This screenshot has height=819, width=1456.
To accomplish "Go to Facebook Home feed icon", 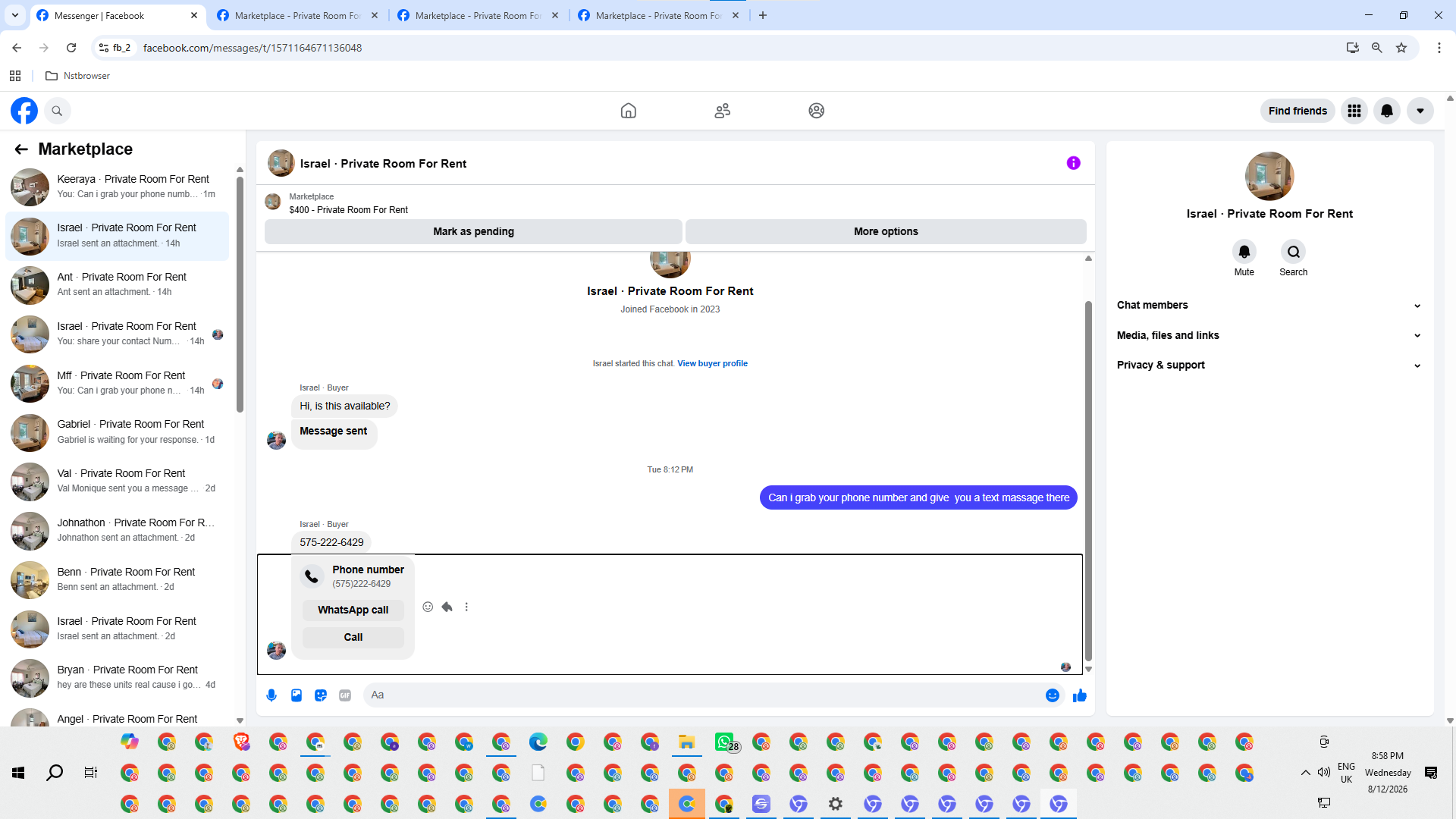I will tap(628, 111).
